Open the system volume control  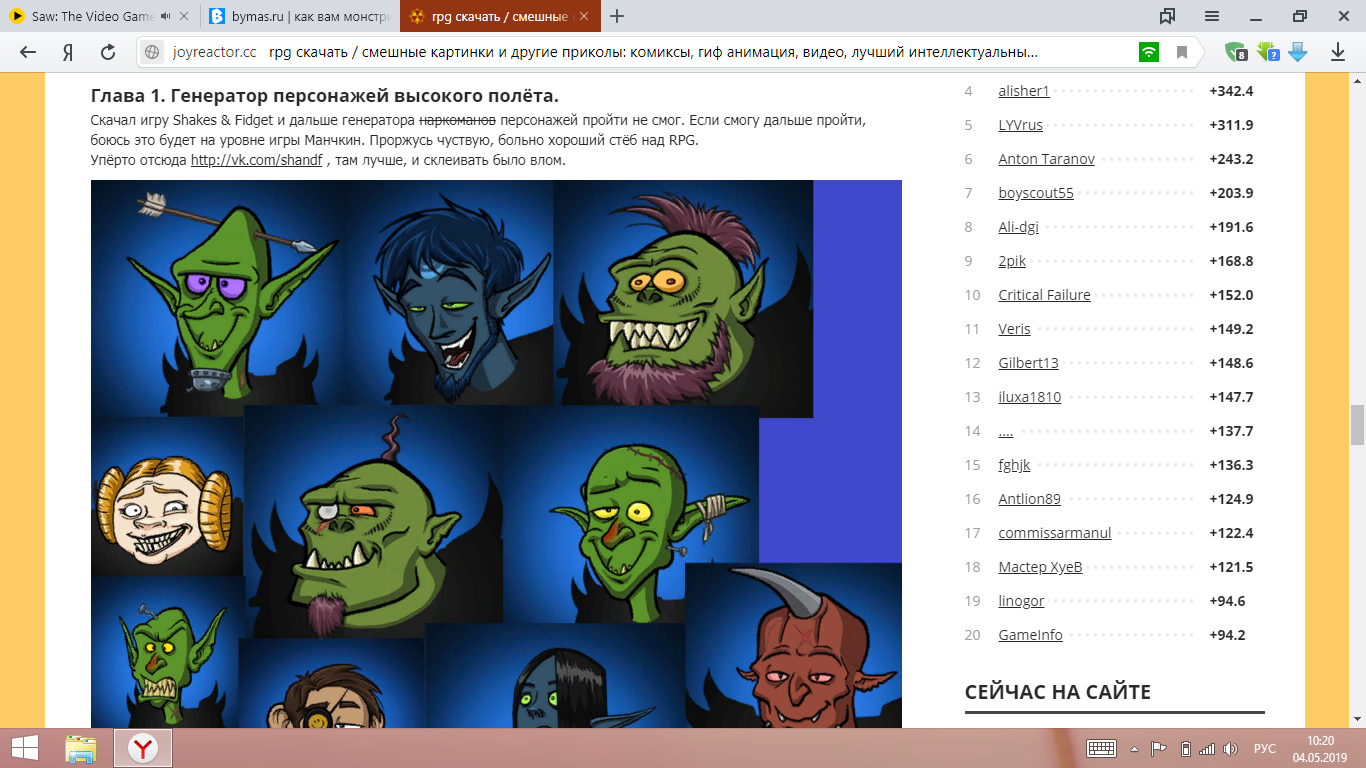pos(1231,748)
